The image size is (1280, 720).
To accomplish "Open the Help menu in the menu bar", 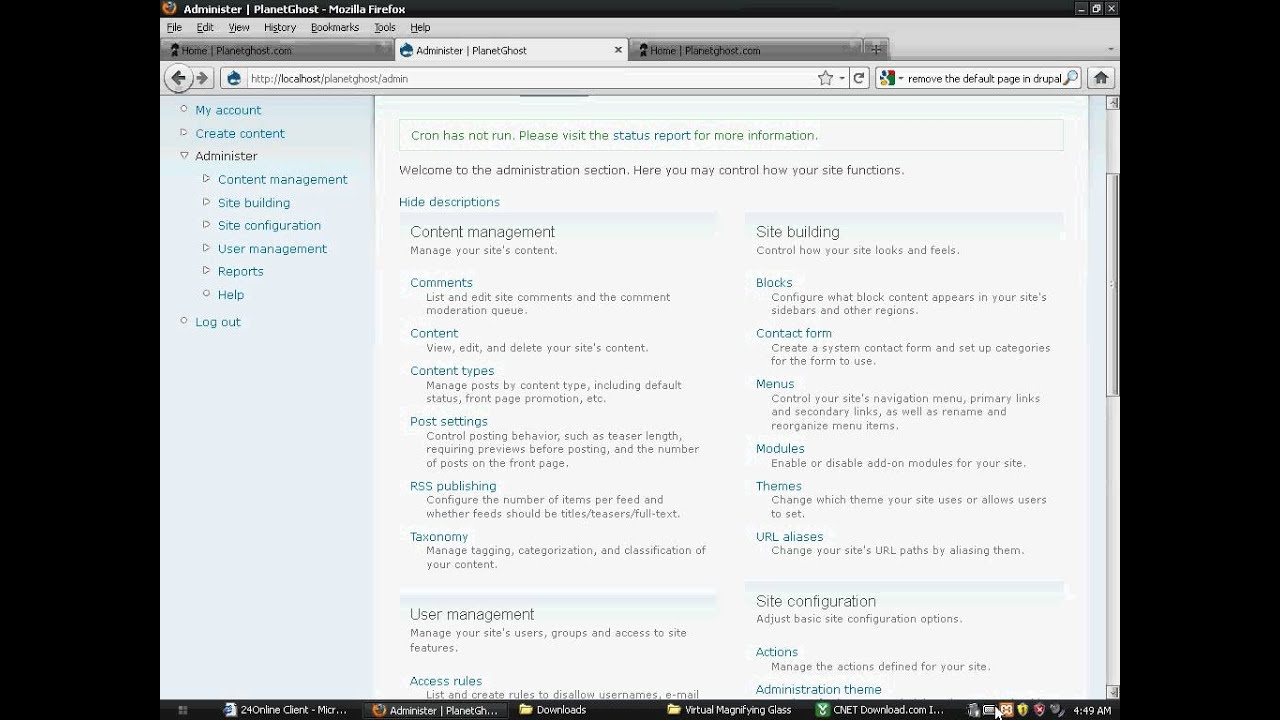I will pos(420,27).
